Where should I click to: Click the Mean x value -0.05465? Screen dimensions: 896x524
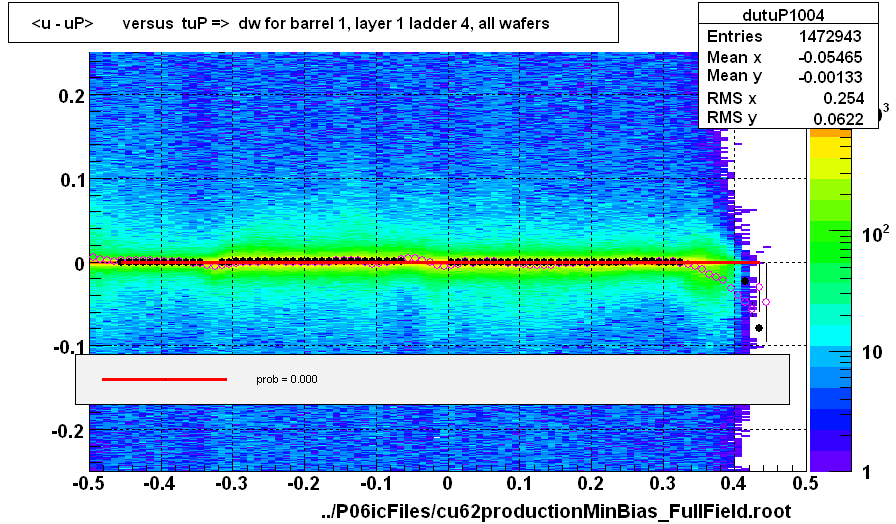(830, 57)
